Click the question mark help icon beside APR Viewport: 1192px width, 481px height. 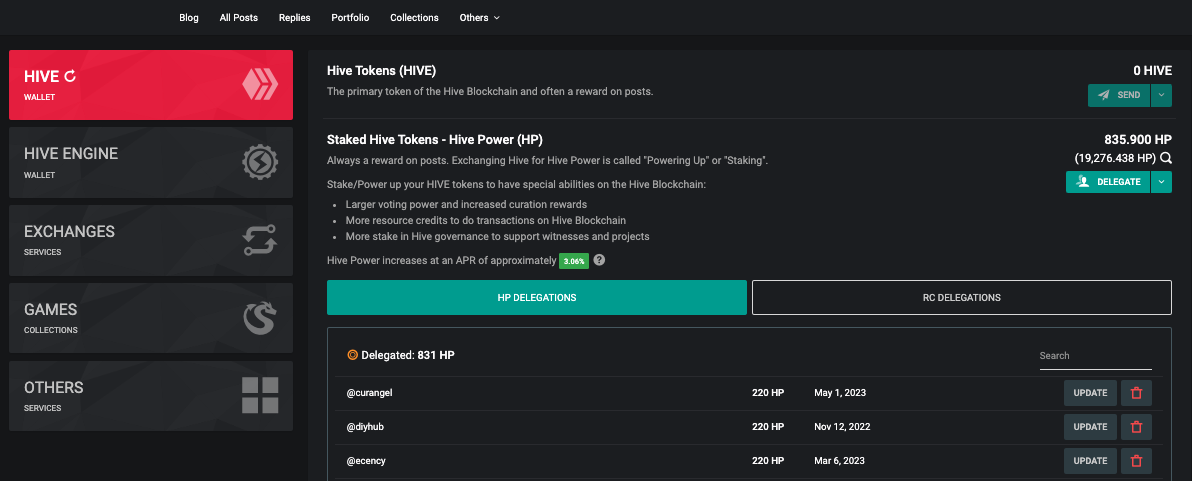[x=599, y=260]
